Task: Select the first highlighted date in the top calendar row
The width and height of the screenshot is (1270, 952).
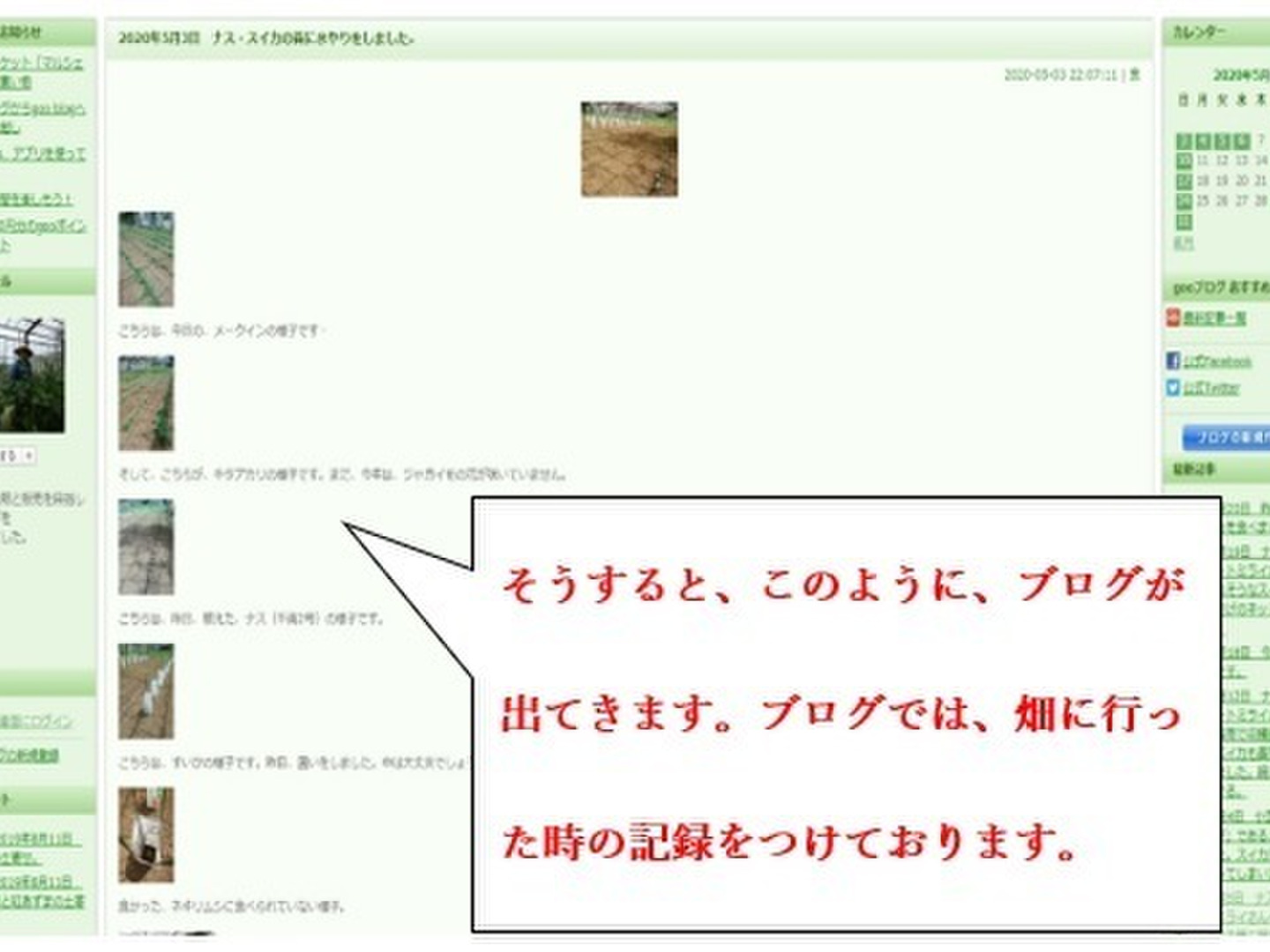Action: 1184,141
